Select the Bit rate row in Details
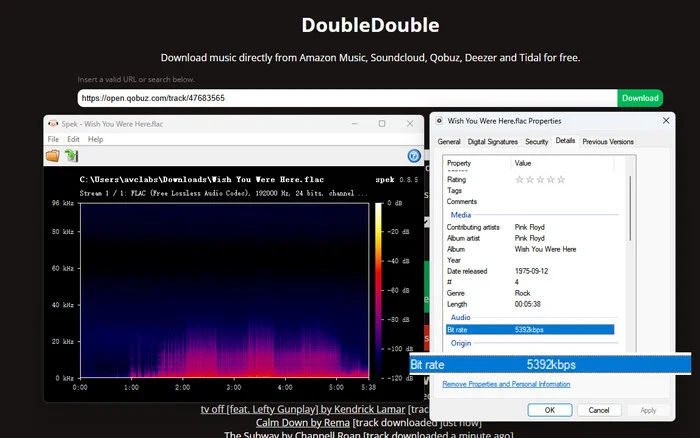The image size is (700, 438). (530, 330)
